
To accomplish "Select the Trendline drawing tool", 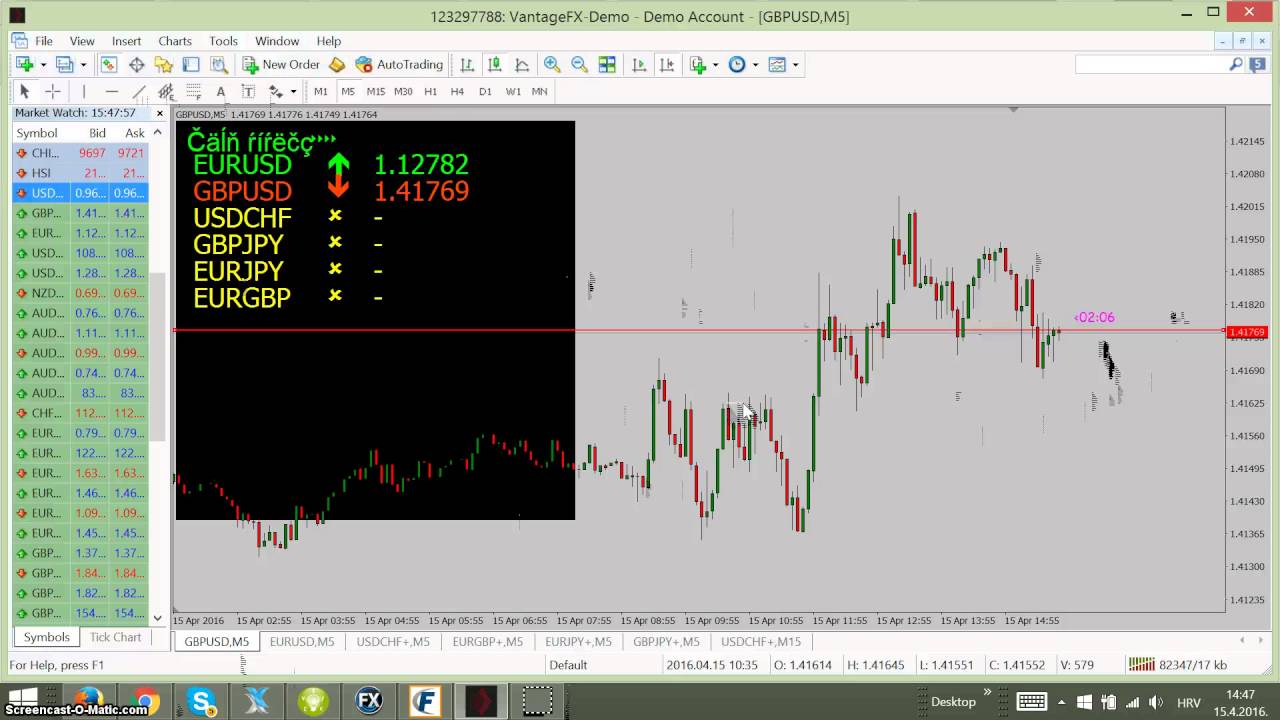I will point(139,91).
